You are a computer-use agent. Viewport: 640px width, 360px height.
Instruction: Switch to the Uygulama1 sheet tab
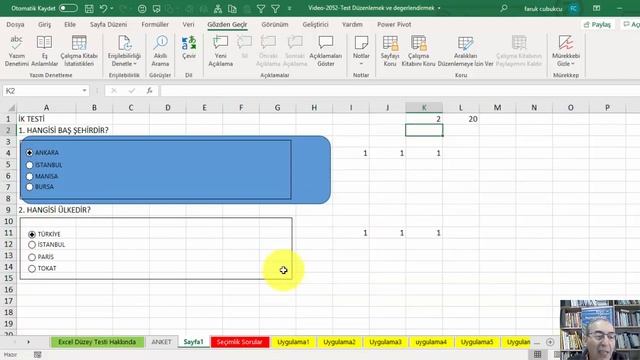293,342
